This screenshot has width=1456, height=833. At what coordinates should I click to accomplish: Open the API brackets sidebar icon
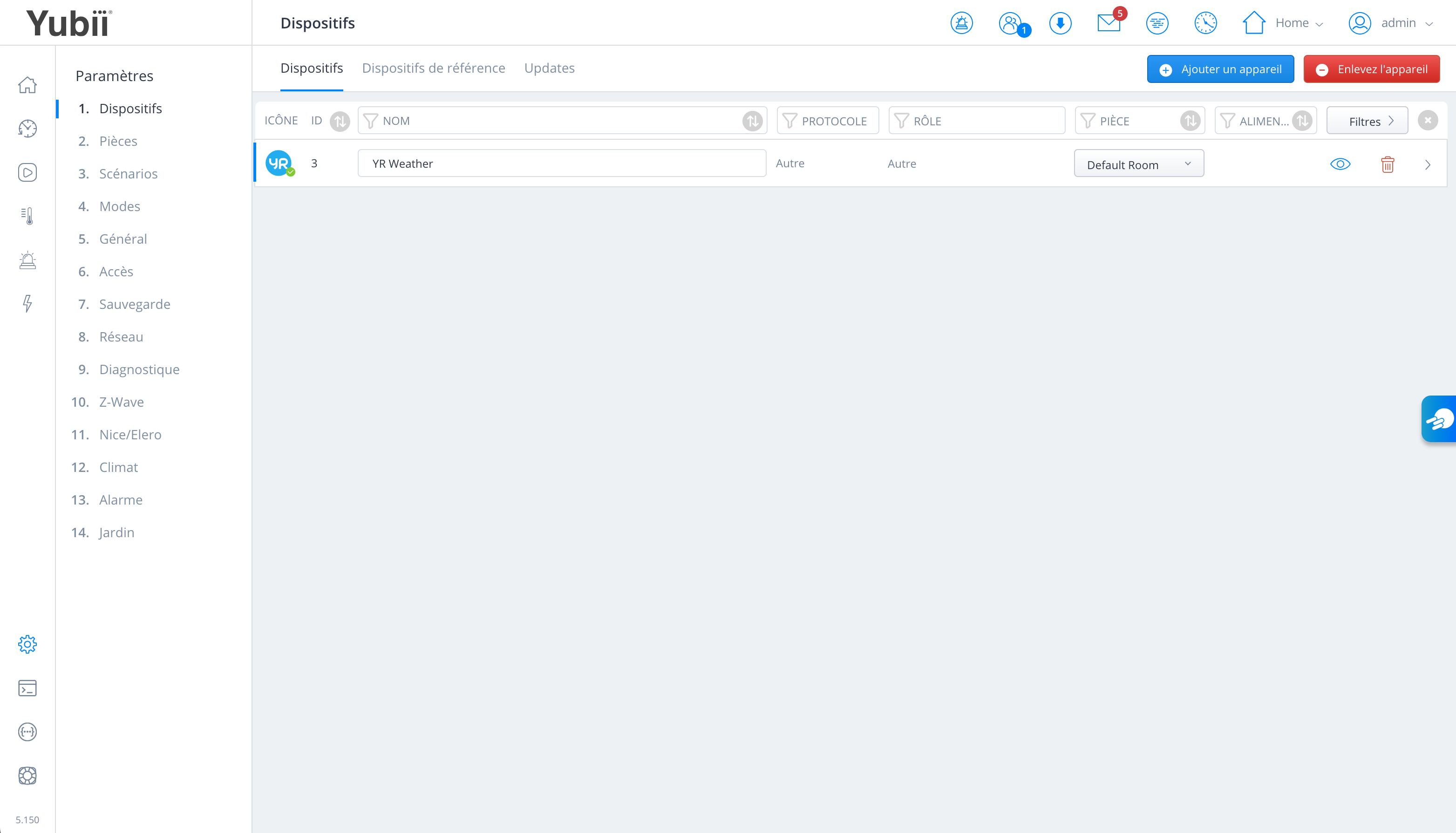(27, 732)
